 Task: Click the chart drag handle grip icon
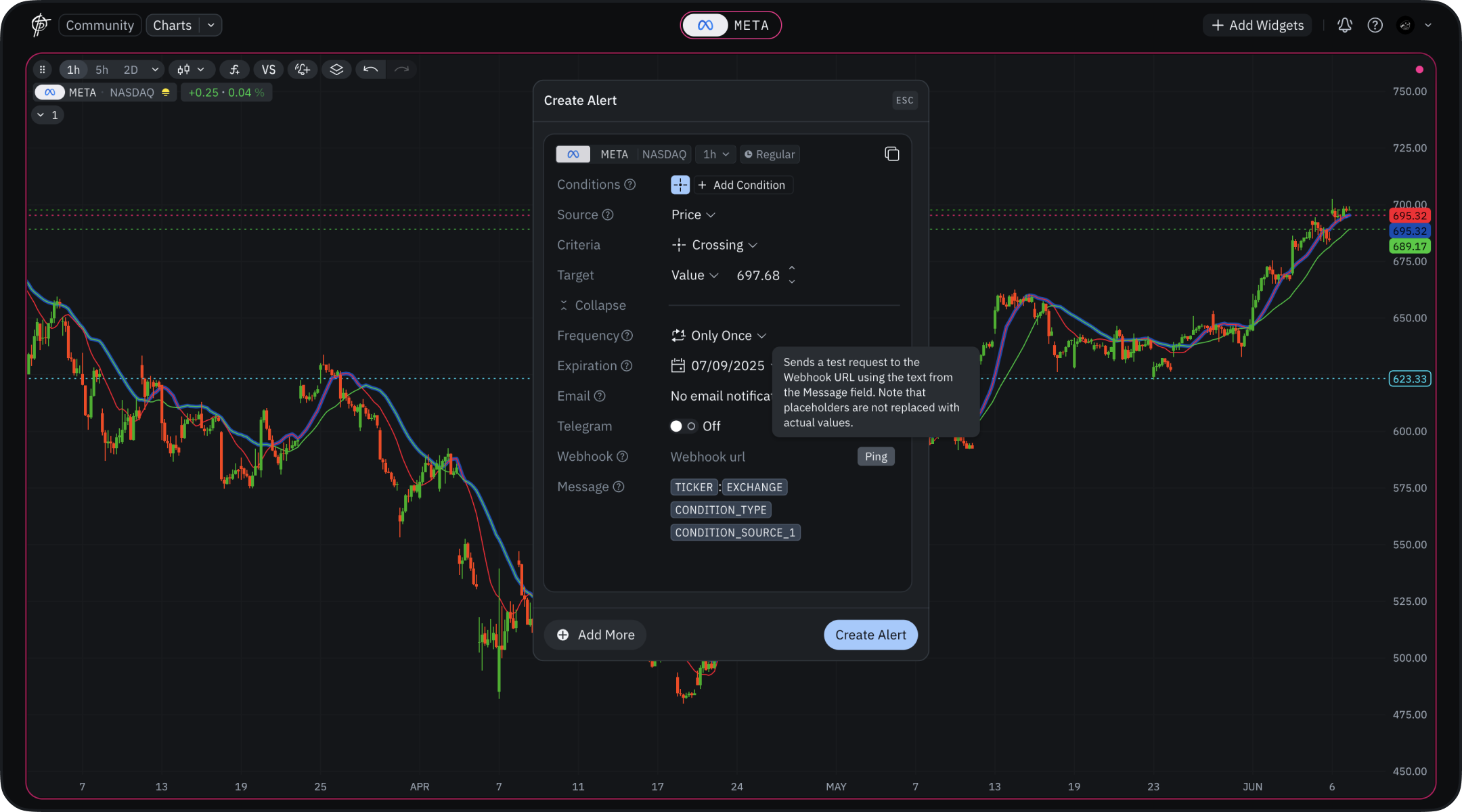42,69
